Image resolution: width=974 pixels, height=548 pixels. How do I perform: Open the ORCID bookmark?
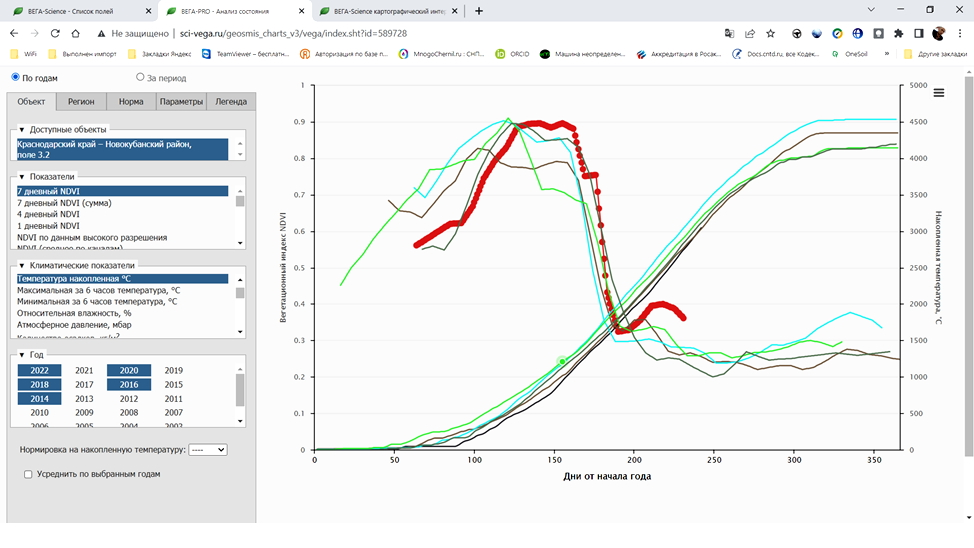[512, 54]
